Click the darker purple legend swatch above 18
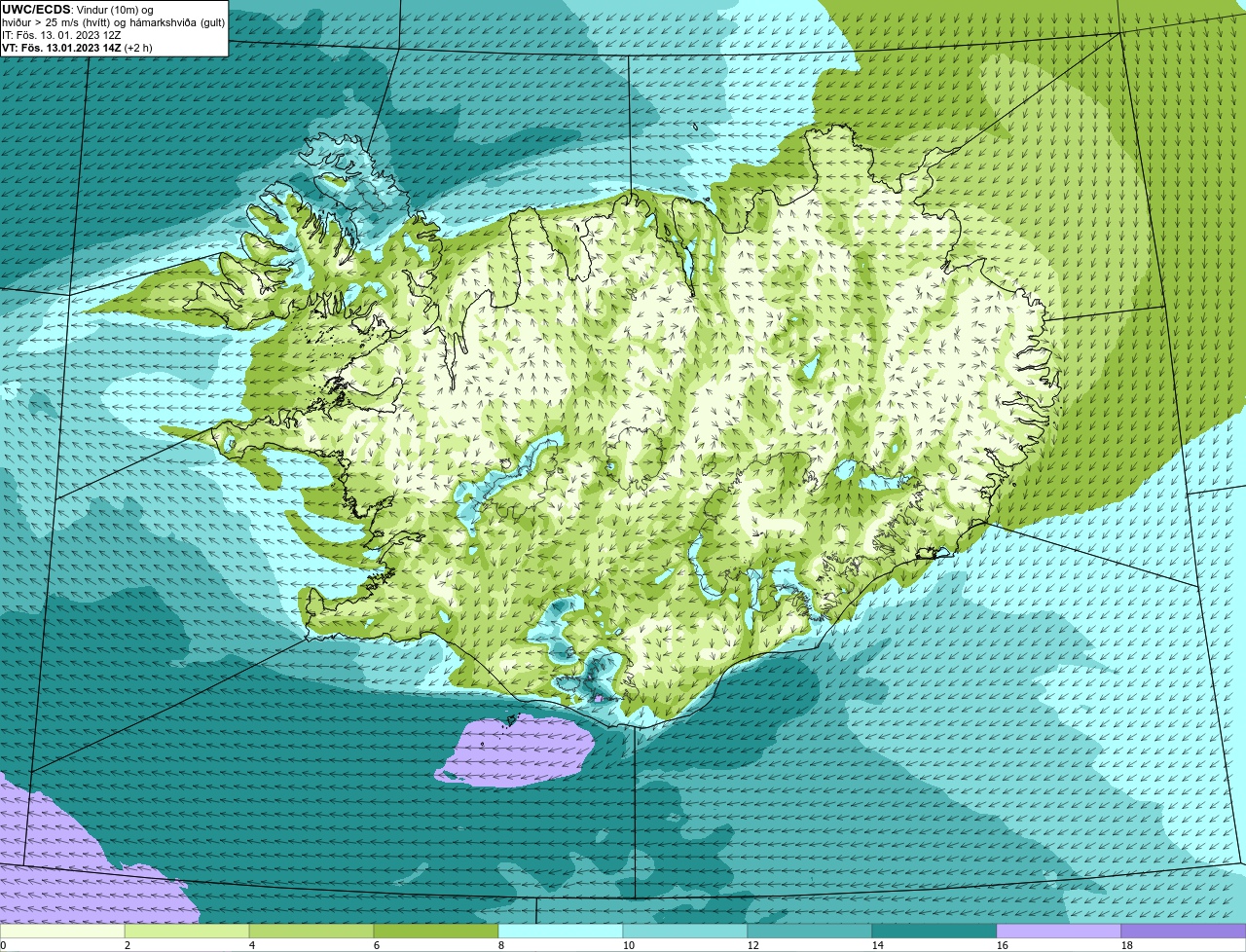This screenshot has height=952, width=1246. tap(1184, 931)
